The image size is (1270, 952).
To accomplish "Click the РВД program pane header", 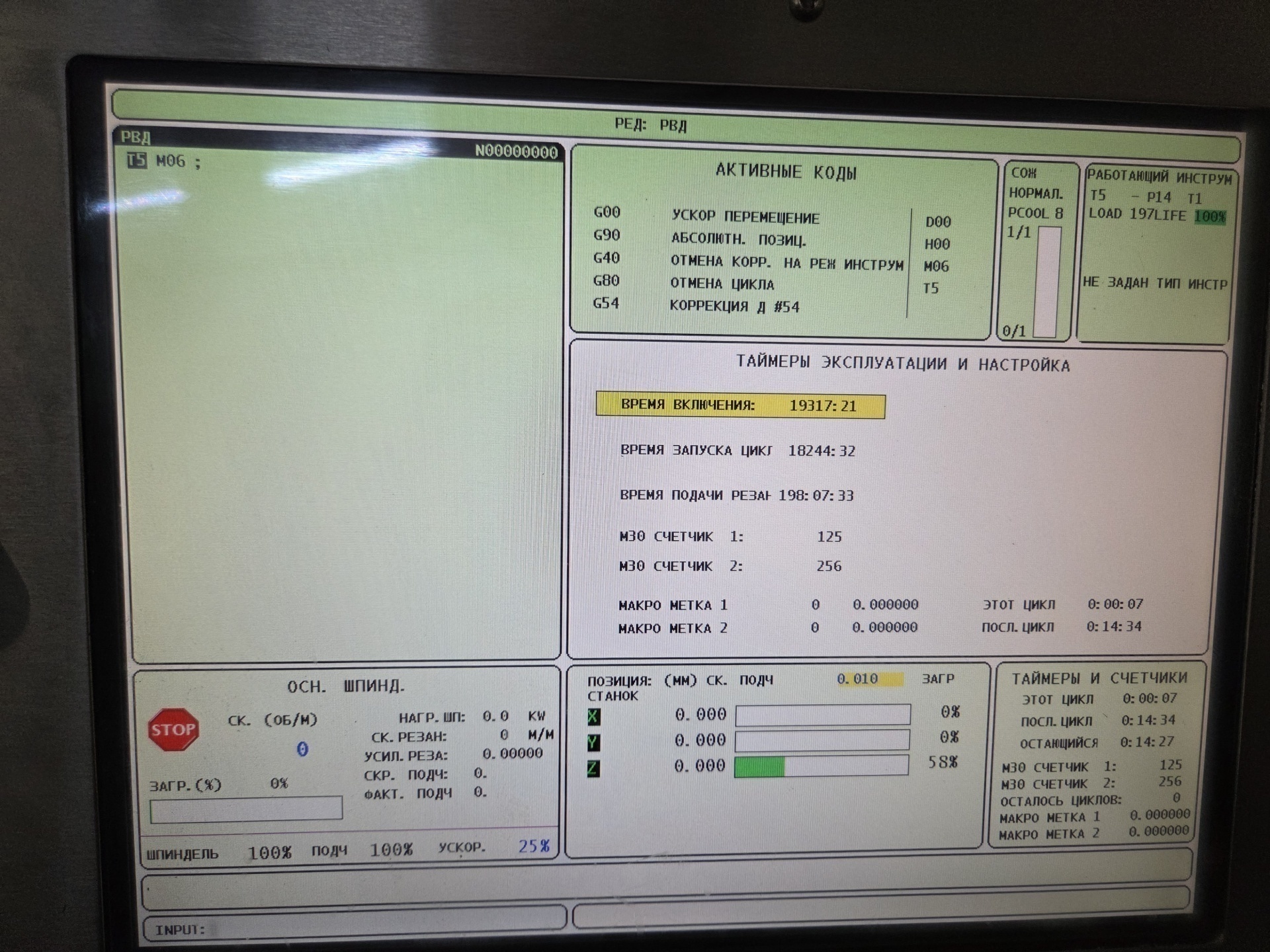I will click(136, 137).
